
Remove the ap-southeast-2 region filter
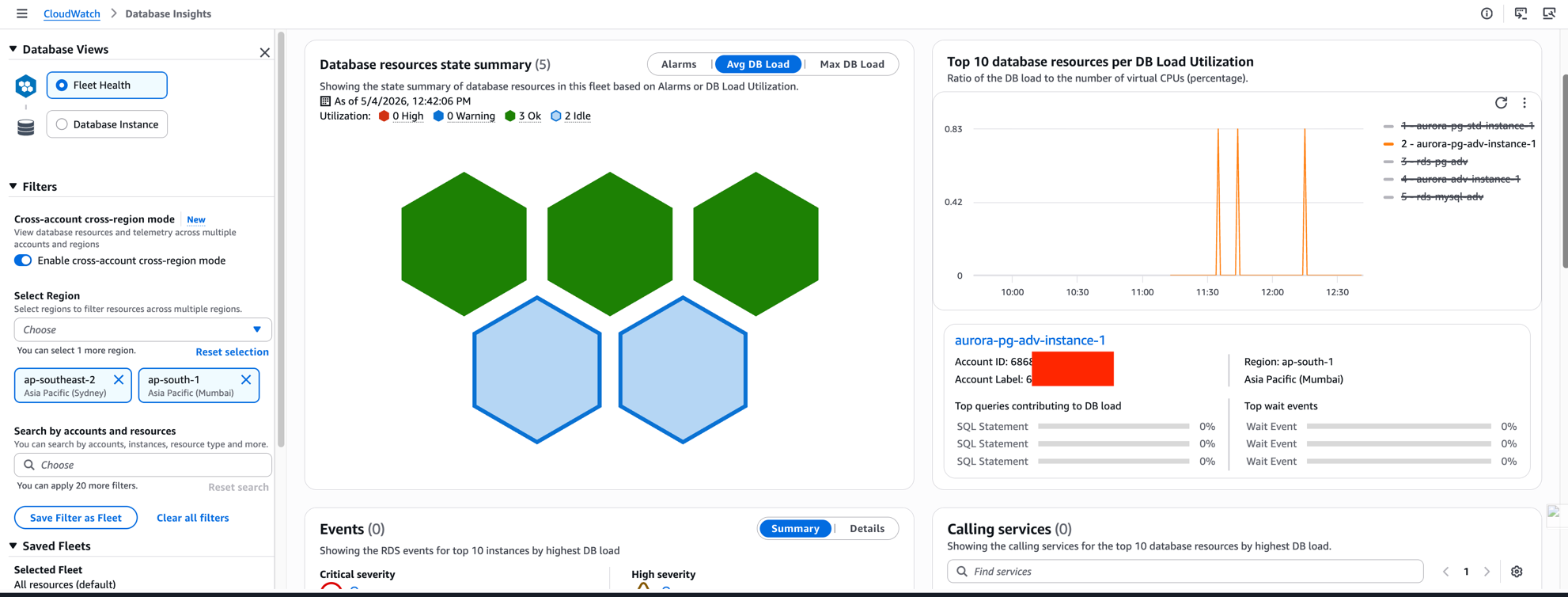coord(119,379)
